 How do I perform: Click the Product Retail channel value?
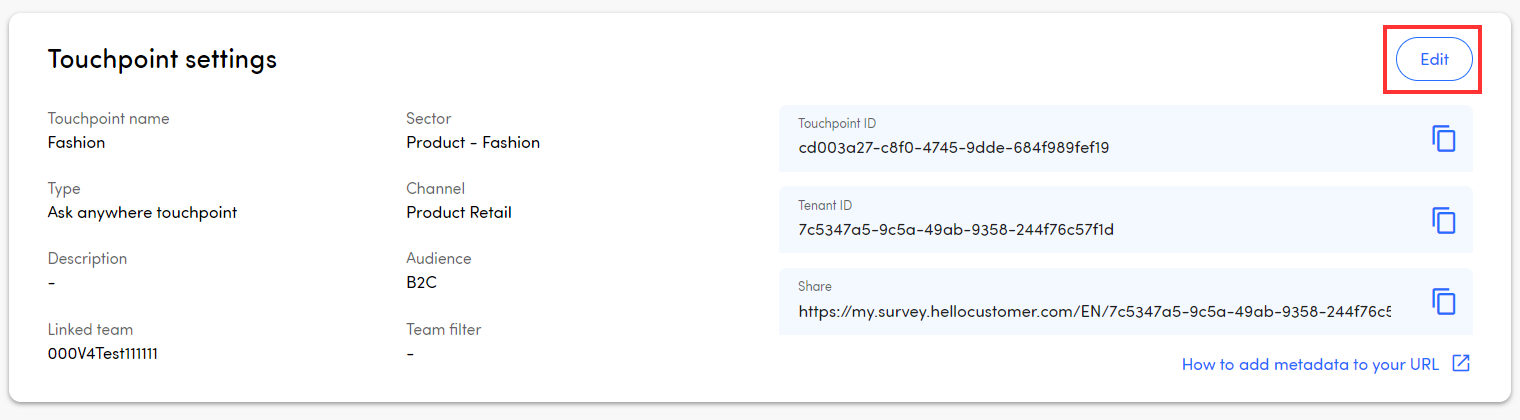point(458,212)
